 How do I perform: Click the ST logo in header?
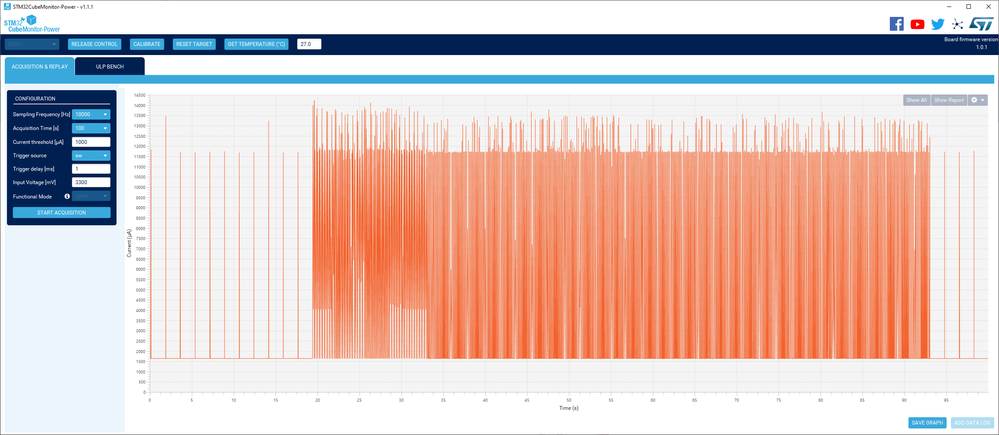[x=981, y=24]
